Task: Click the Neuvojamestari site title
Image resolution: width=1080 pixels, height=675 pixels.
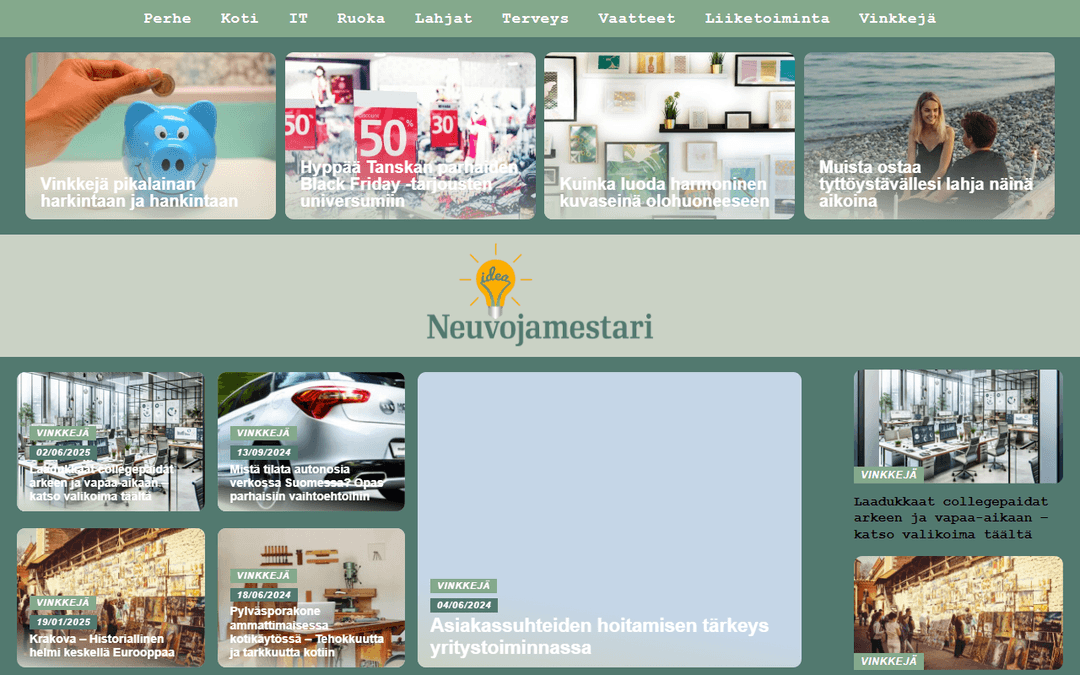Action: (x=540, y=327)
